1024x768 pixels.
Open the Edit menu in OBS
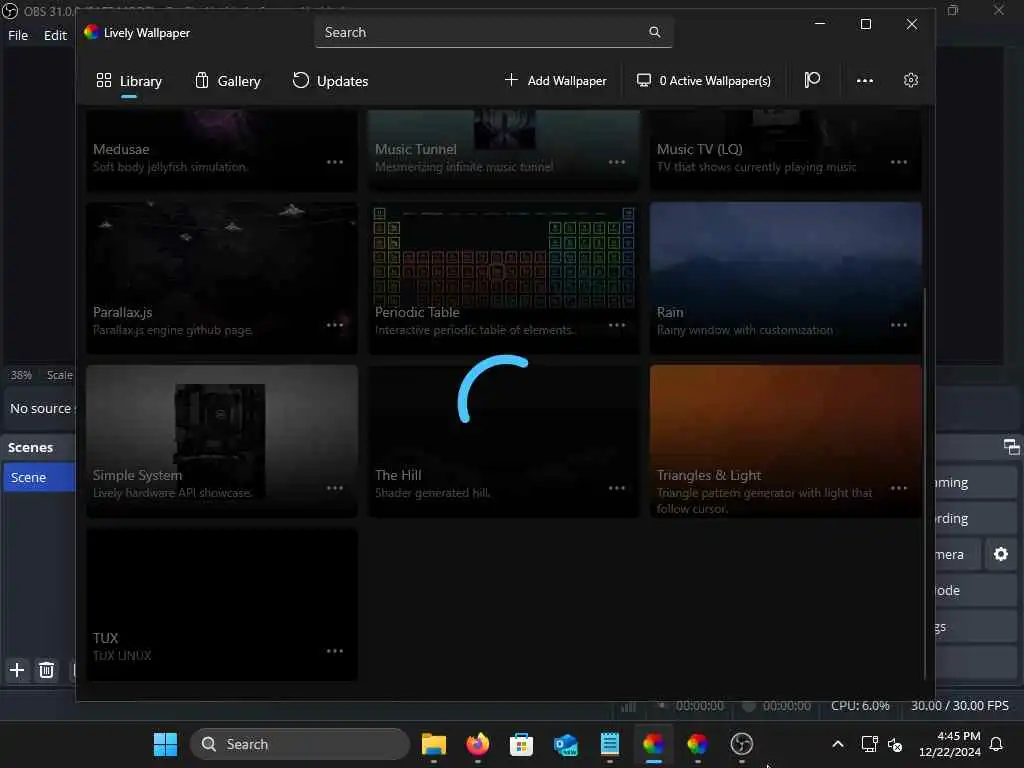(56, 35)
